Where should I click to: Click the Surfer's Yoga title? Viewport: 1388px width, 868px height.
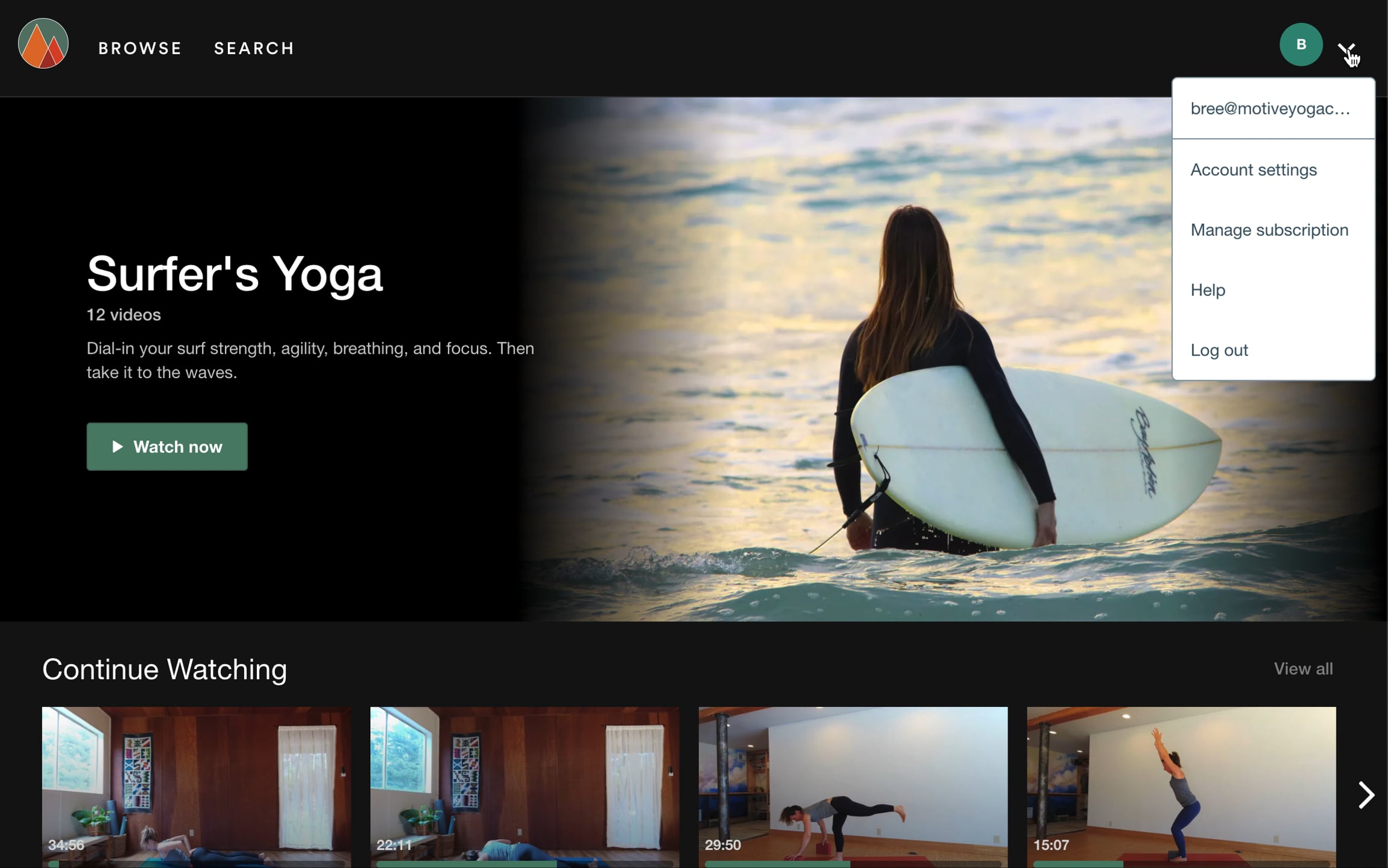pos(235,274)
